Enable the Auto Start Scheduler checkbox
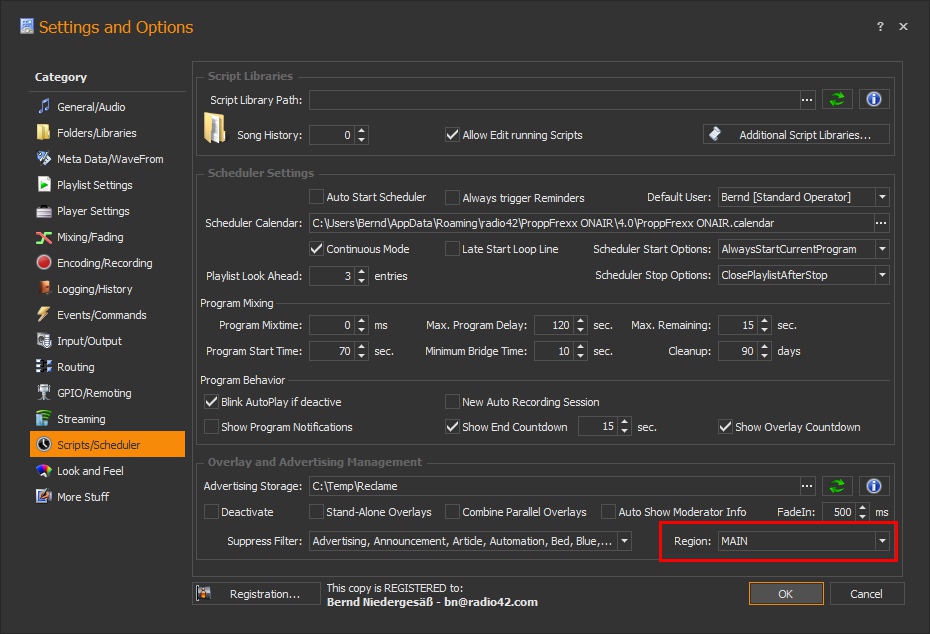This screenshot has width=930, height=634. (317, 197)
